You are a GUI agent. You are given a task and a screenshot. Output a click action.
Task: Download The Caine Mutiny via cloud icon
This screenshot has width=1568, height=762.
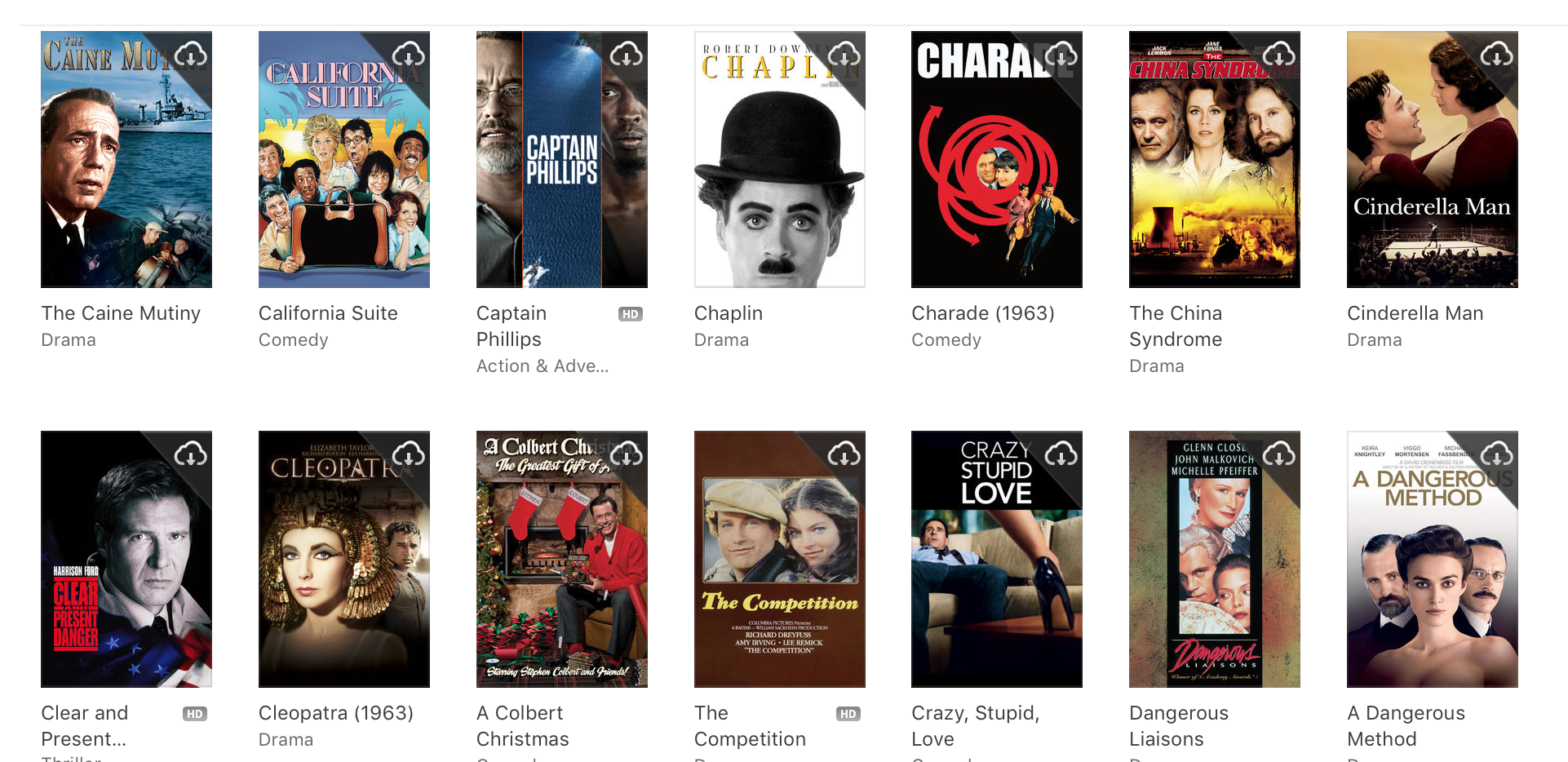pos(191,55)
